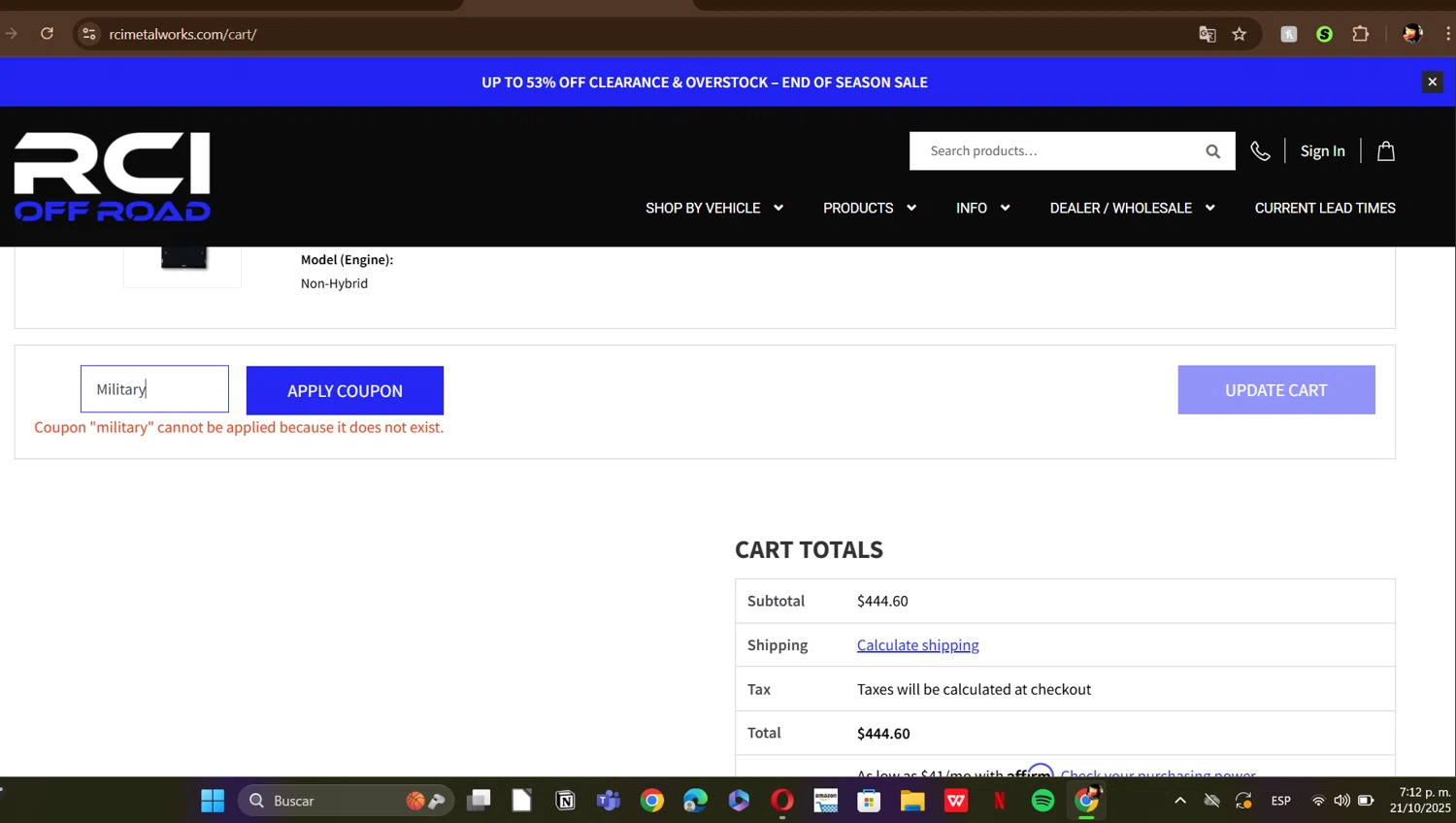Click the coupon does not exist error
Image resolution: width=1456 pixels, height=823 pixels.
tap(239, 427)
